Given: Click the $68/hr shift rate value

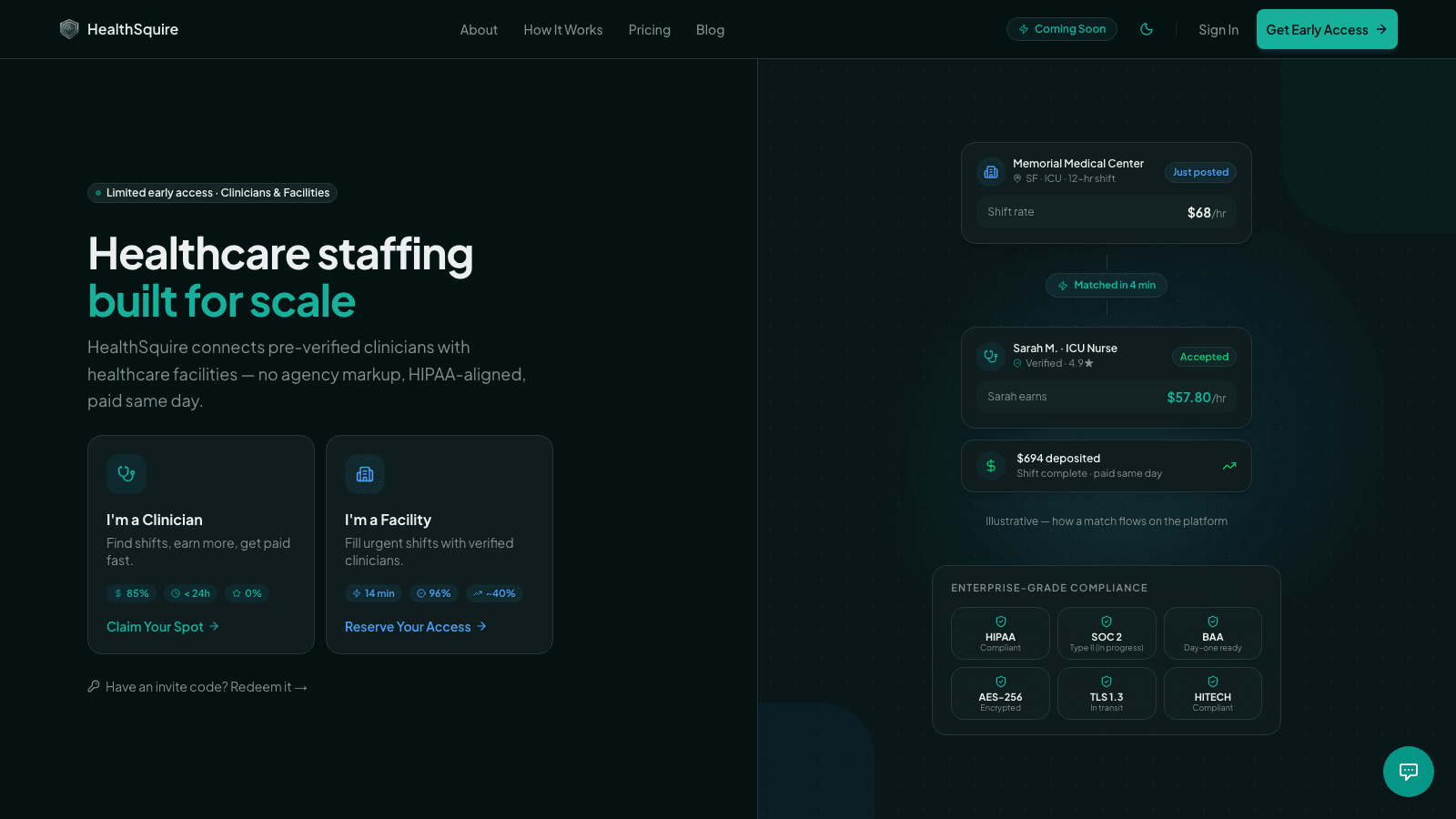Looking at the screenshot, I should (1207, 213).
